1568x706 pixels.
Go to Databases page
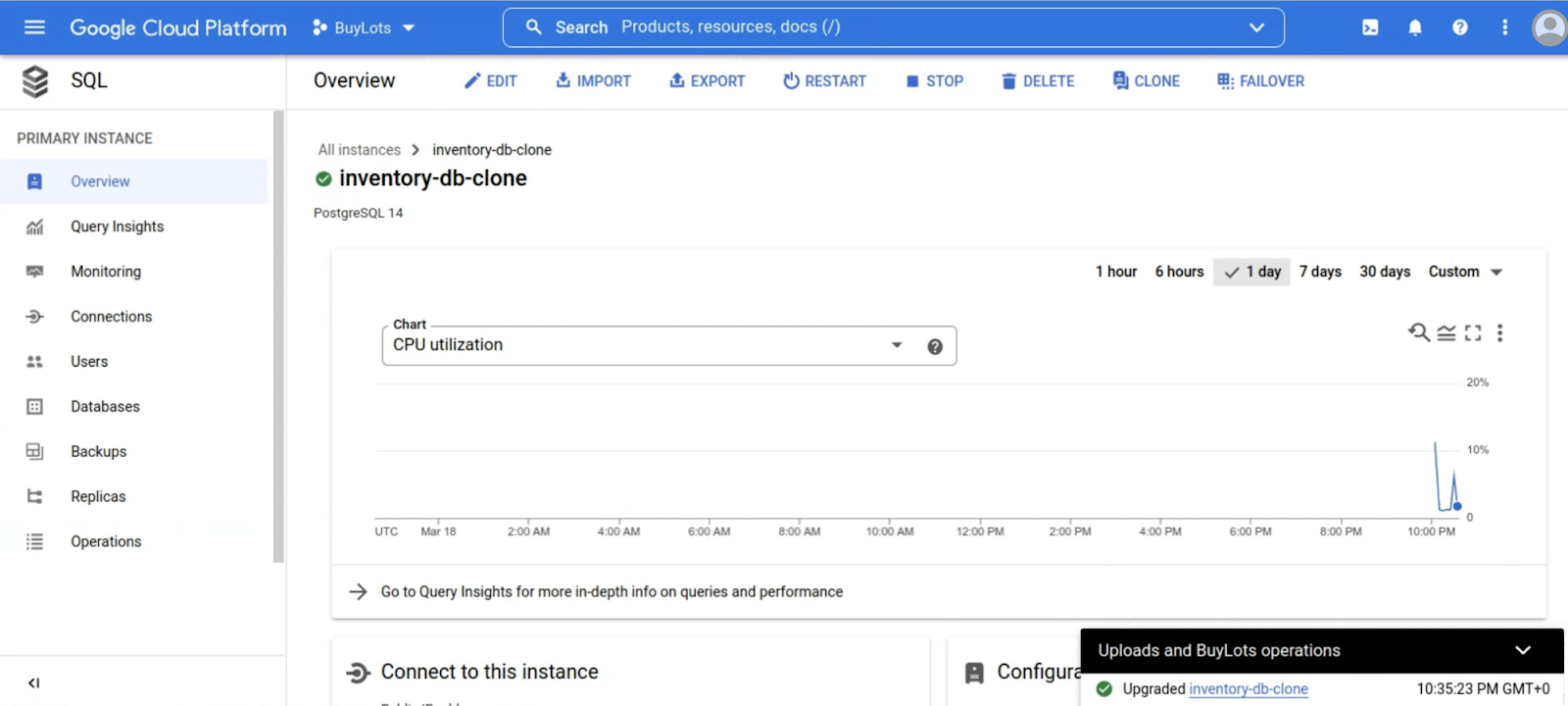[x=105, y=407]
